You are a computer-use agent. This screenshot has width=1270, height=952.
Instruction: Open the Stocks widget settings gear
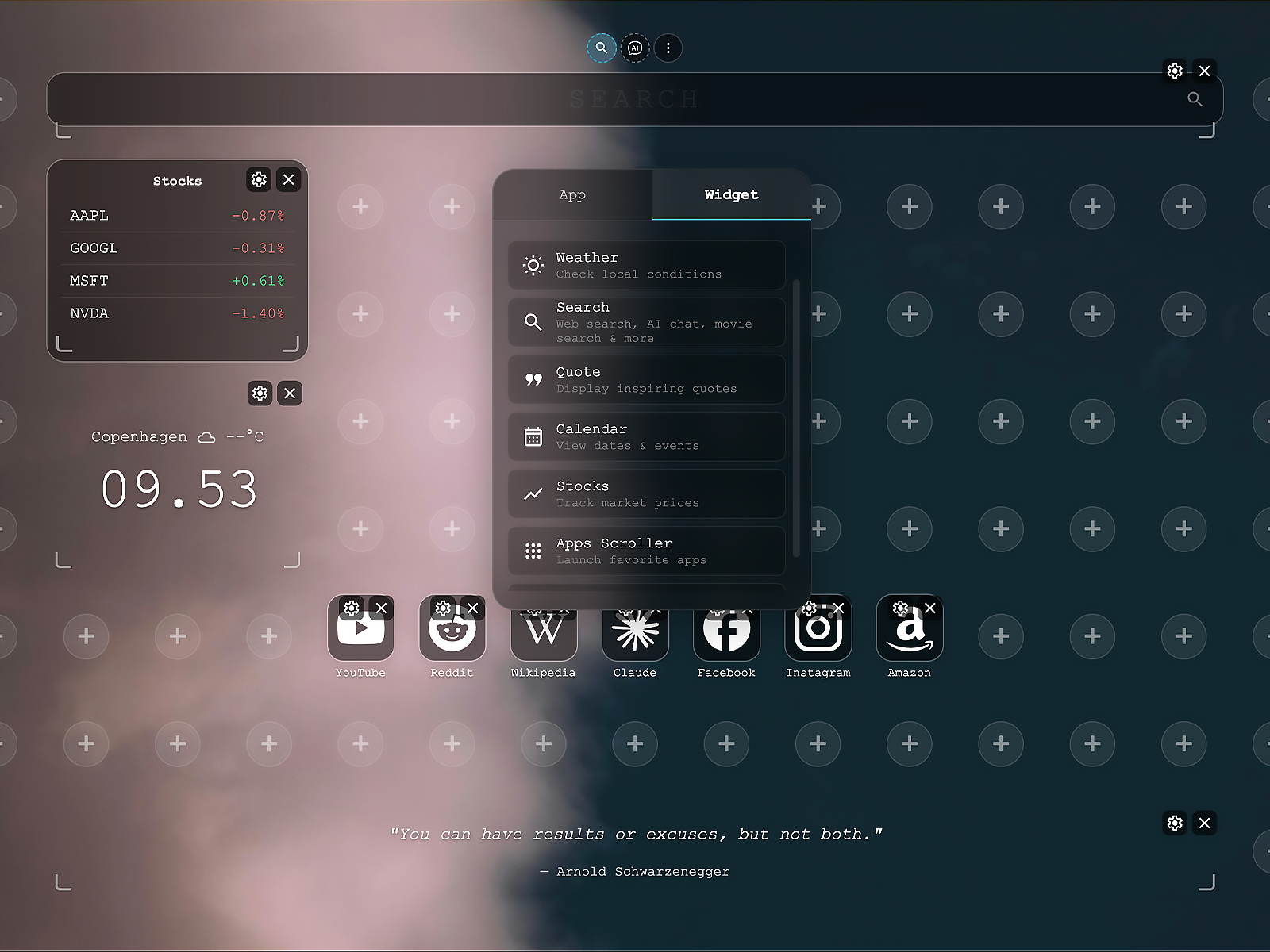(x=258, y=180)
